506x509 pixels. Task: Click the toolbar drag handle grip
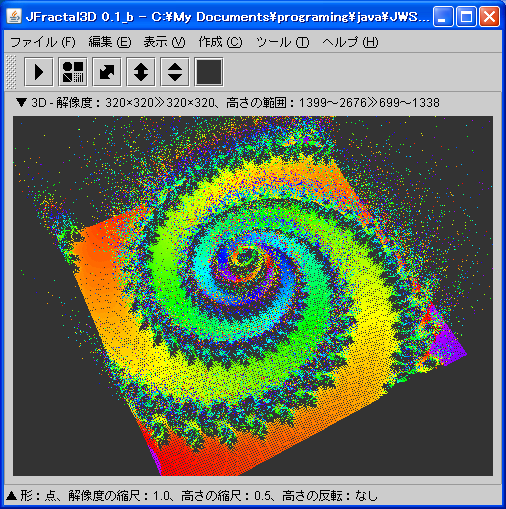pyautogui.click(x=11, y=72)
